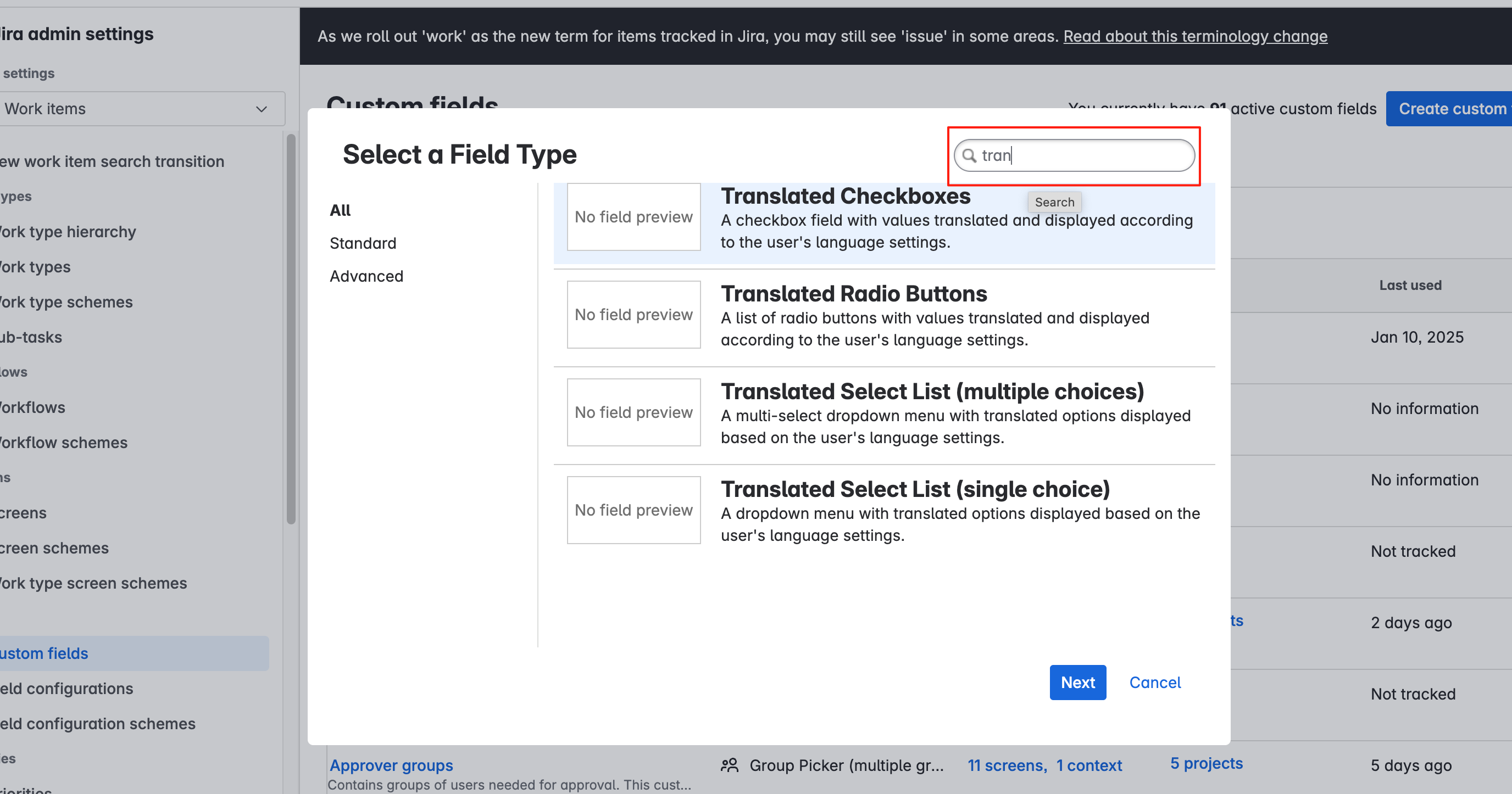Select the Standard category filter
The width and height of the screenshot is (1512, 794).
363,243
